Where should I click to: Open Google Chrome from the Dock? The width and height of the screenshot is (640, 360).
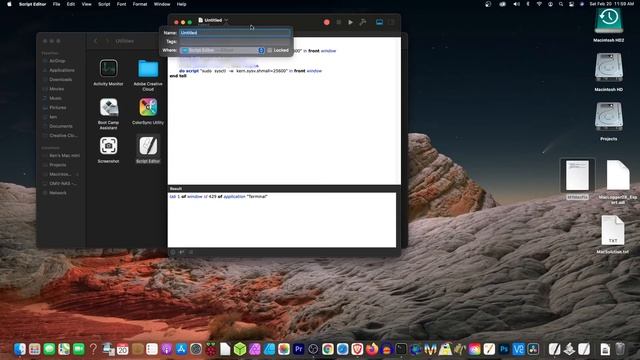tap(328, 349)
